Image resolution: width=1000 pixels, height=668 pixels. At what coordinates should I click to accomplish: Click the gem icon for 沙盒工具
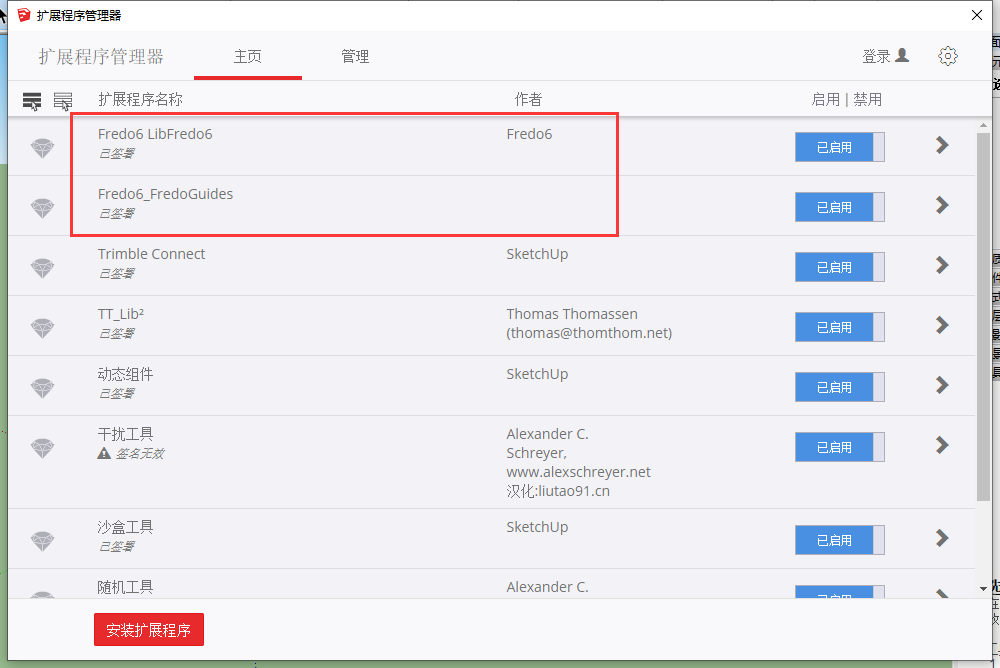pyautogui.click(x=43, y=541)
